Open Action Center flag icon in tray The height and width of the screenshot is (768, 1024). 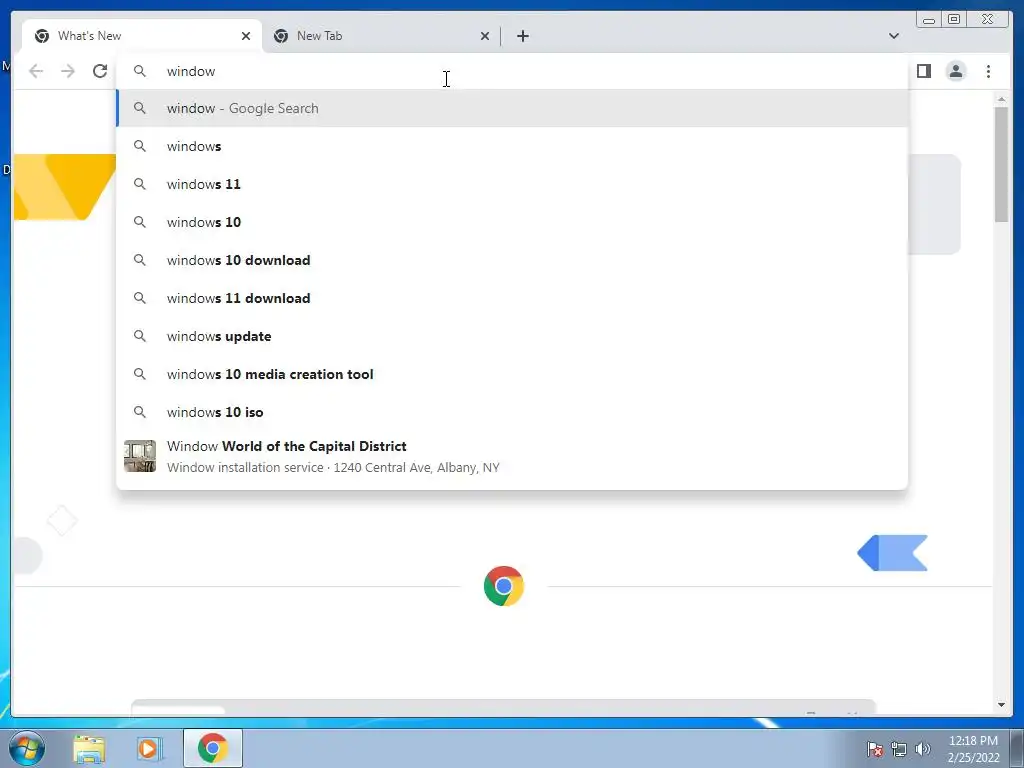tap(874, 749)
